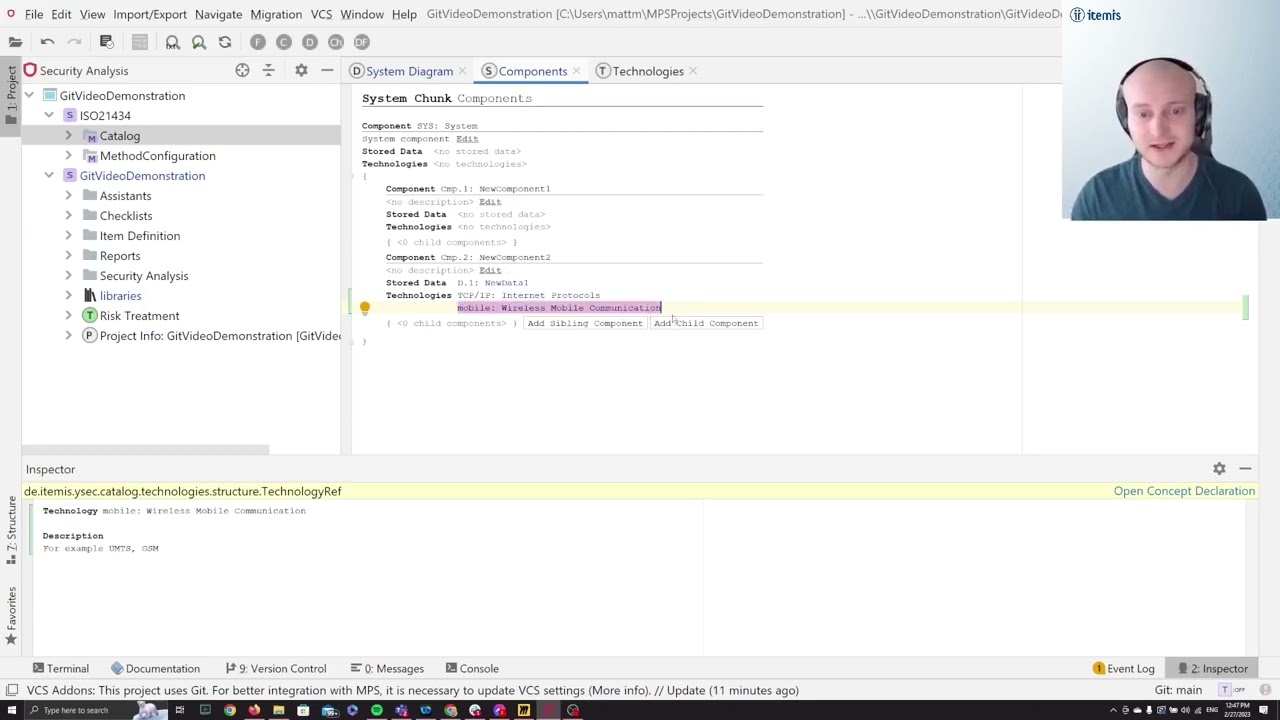Click Edit next to System component
The image size is (1280, 720).
point(467,139)
